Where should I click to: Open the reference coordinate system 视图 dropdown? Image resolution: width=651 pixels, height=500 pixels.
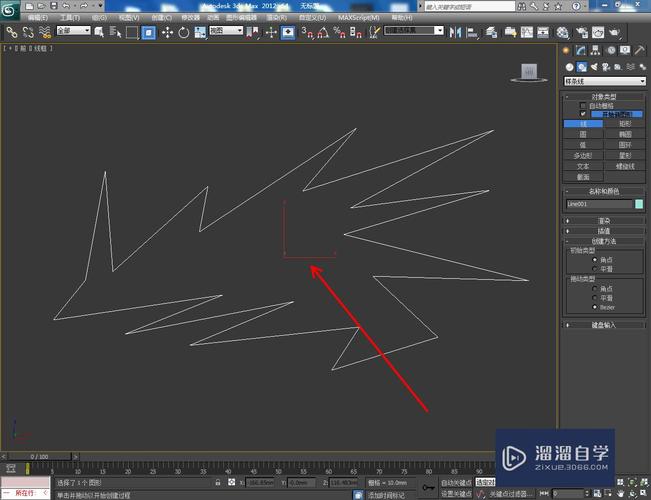(226, 30)
